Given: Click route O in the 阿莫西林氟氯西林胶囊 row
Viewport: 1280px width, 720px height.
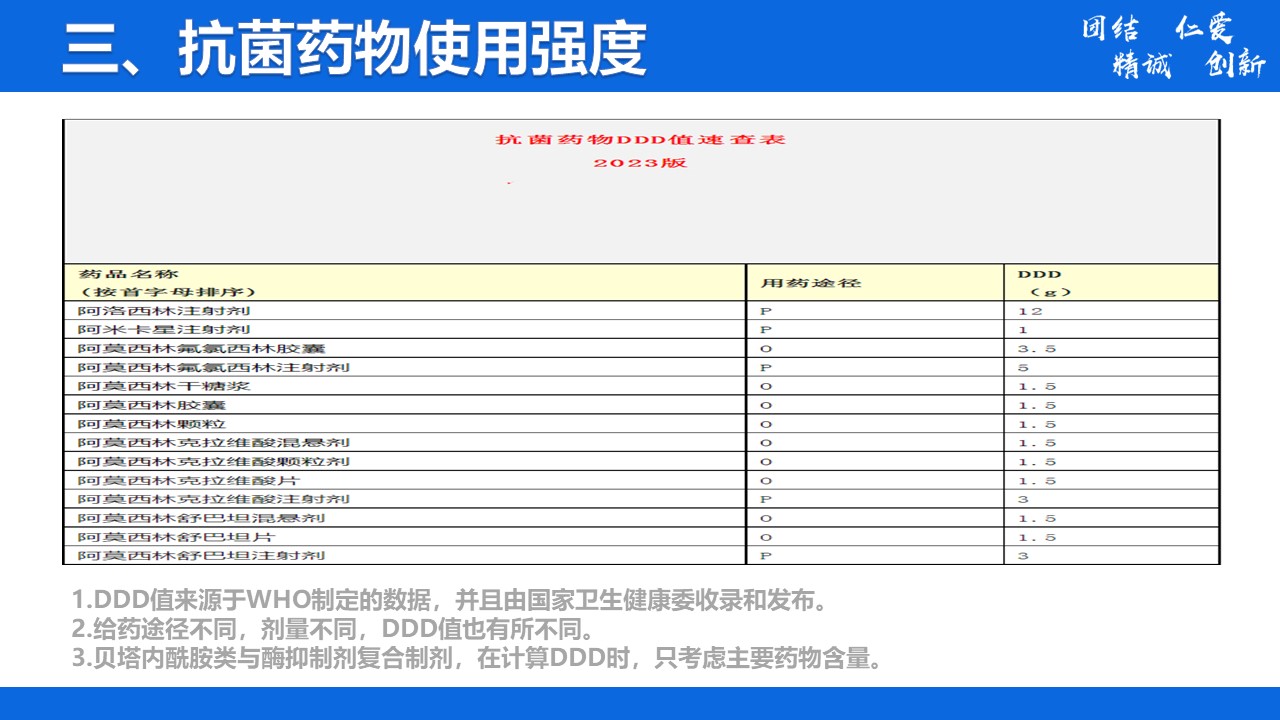Looking at the screenshot, I should tap(767, 349).
